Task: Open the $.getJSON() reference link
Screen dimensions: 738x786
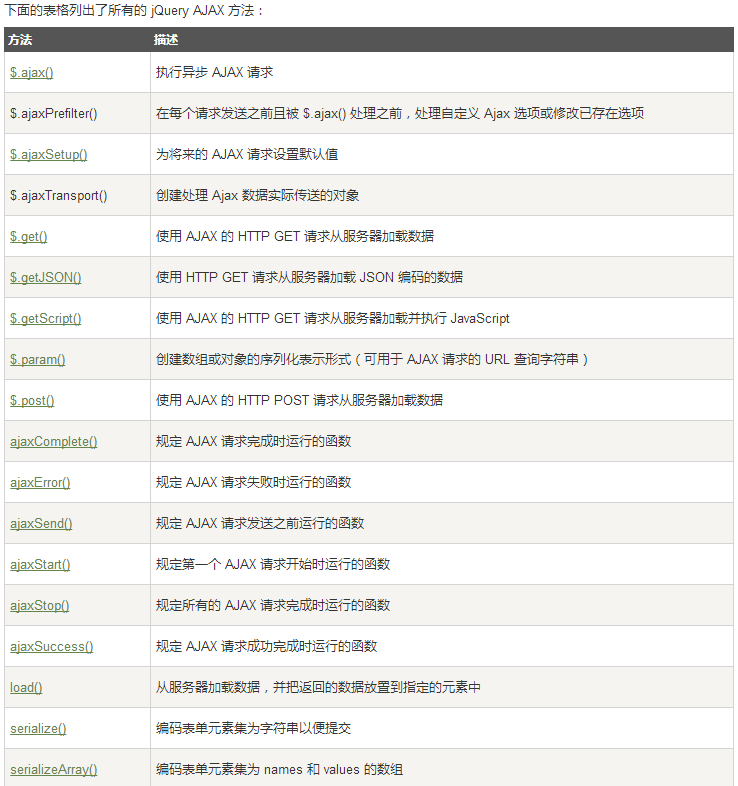Action: [x=46, y=278]
